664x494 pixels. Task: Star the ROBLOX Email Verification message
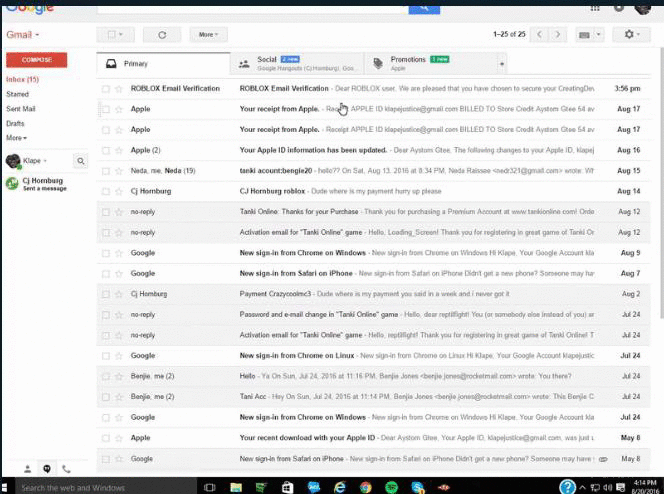[x=119, y=89]
